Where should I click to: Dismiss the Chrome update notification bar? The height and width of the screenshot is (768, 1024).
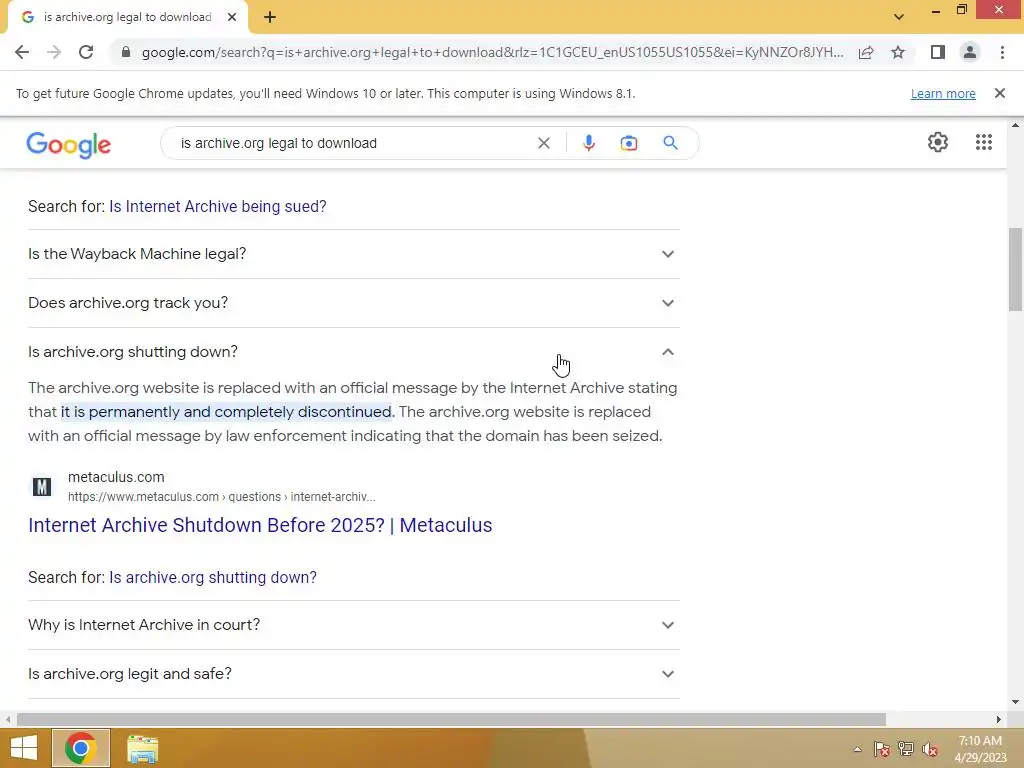tap(1000, 93)
